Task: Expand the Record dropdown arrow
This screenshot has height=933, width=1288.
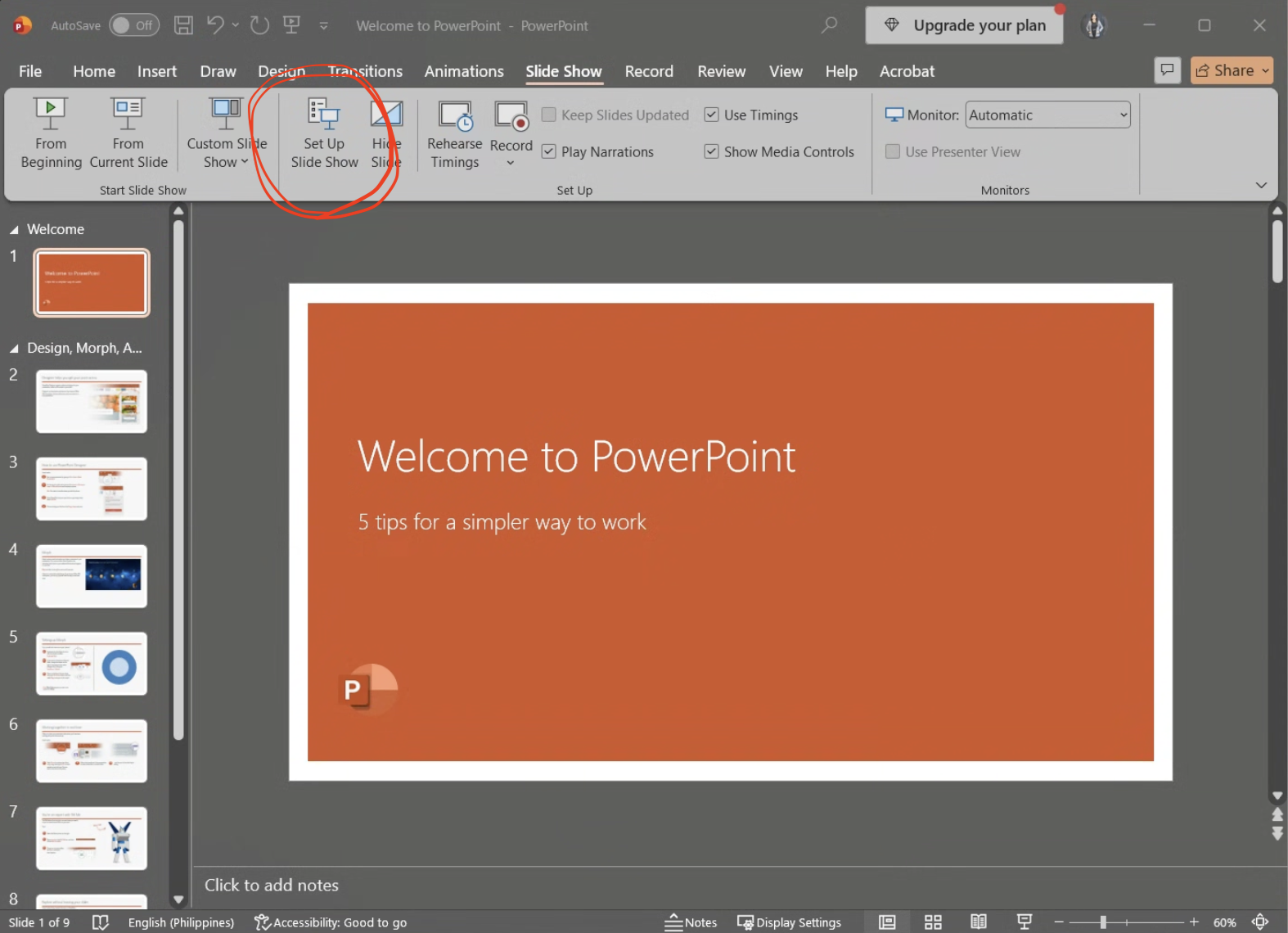Action: click(511, 163)
